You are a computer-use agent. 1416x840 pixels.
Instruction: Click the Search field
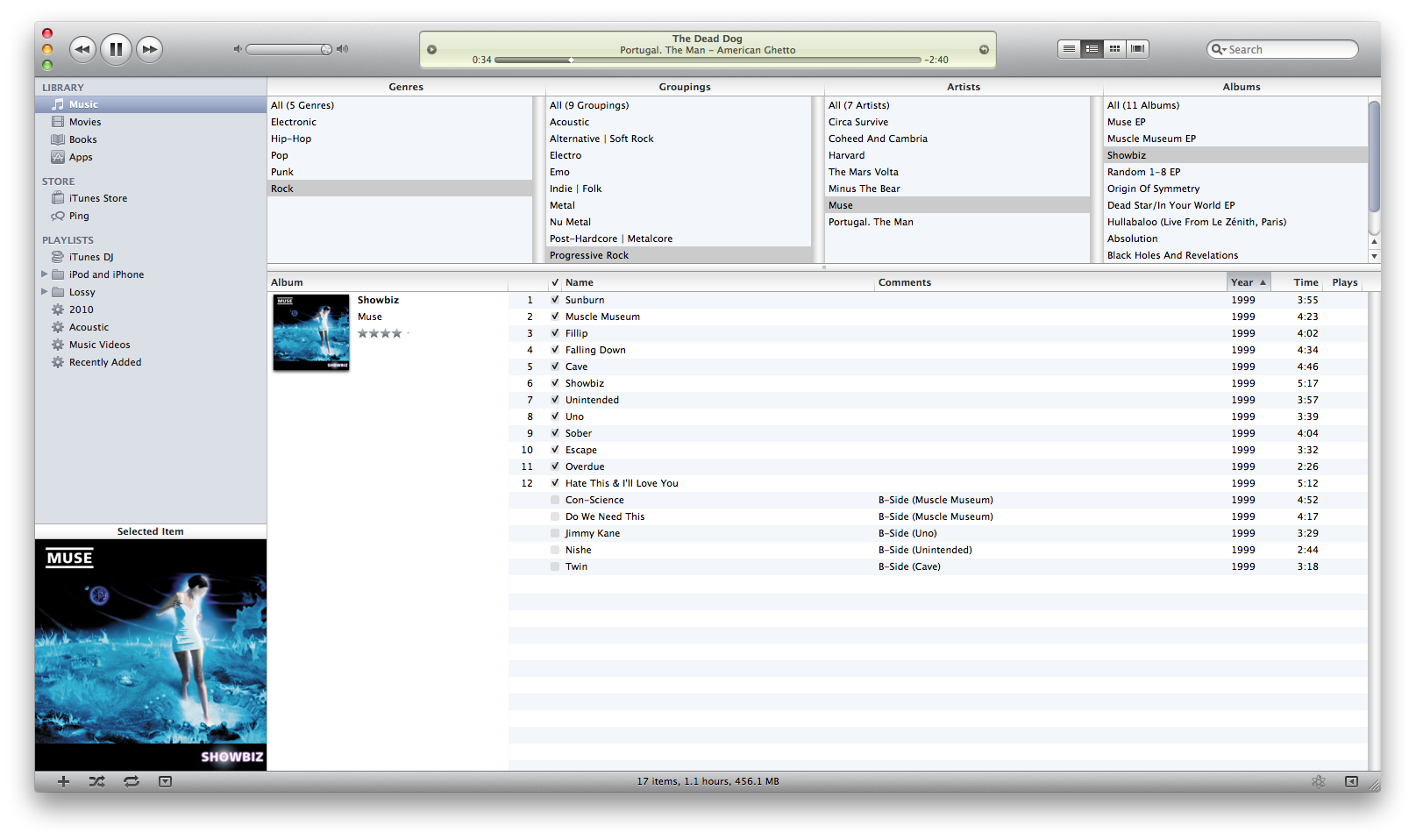[x=1283, y=49]
